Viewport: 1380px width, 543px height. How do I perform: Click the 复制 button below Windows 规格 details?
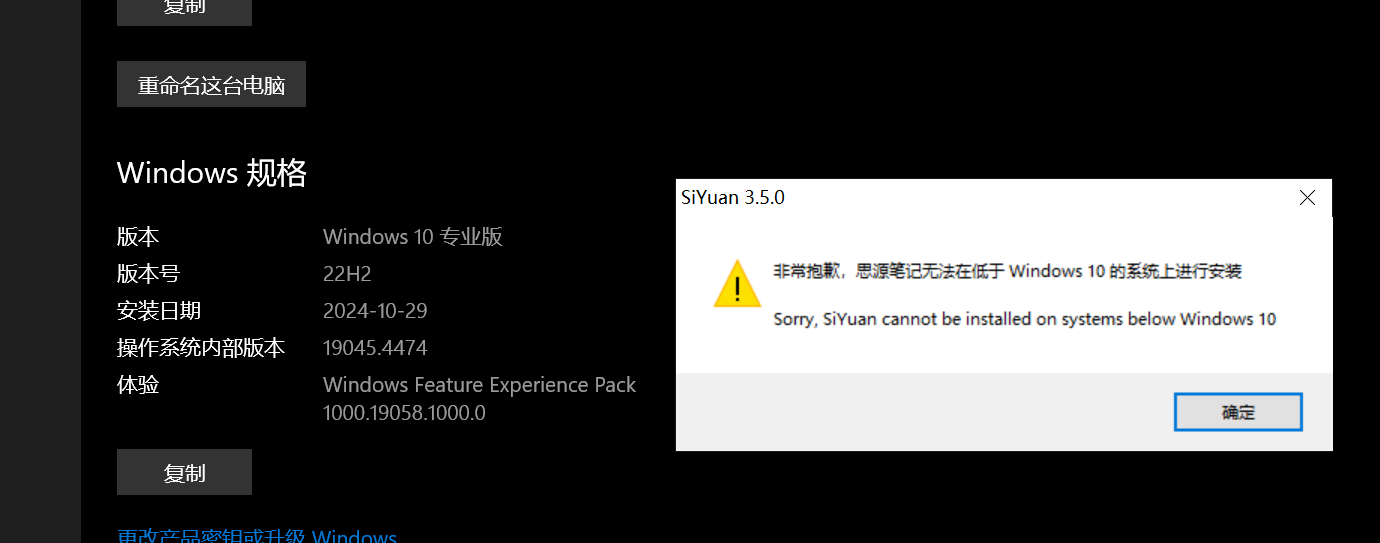click(184, 472)
